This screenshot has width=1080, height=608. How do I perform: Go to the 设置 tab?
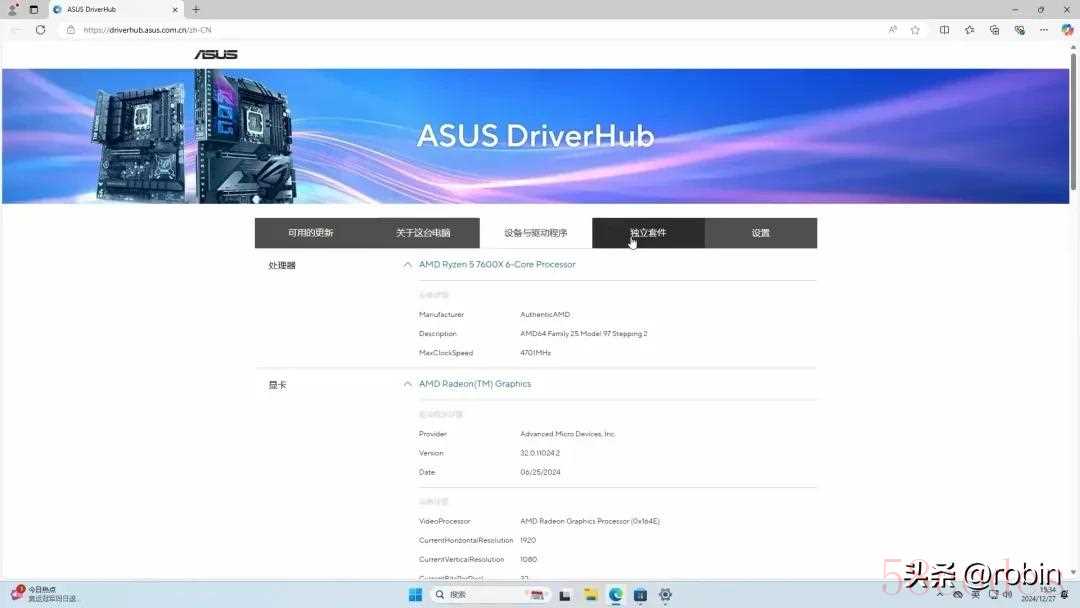[x=760, y=233]
